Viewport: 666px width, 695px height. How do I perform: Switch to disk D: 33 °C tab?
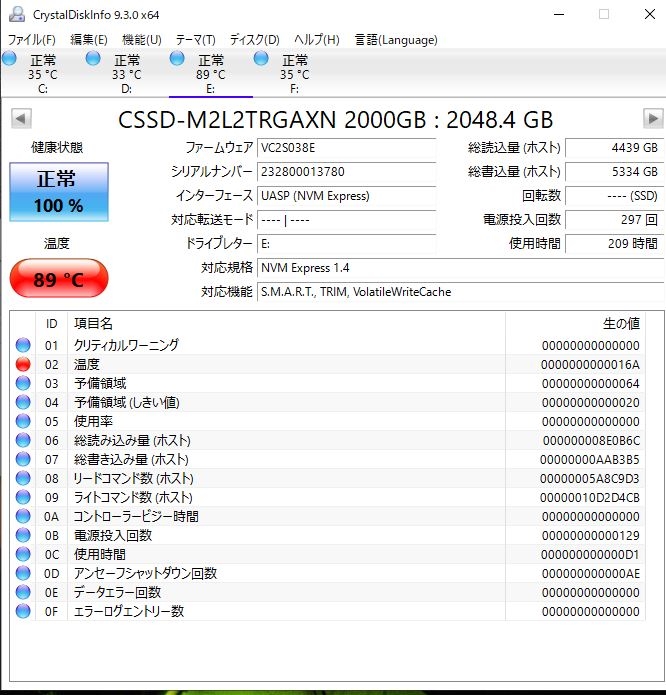(x=127, y=74)
